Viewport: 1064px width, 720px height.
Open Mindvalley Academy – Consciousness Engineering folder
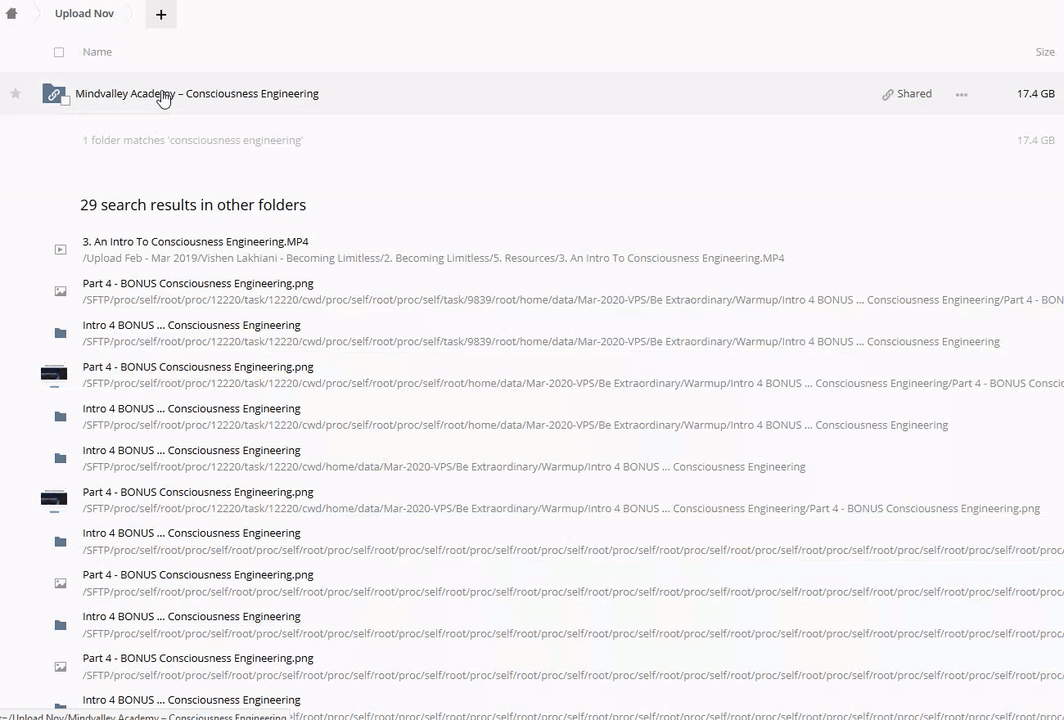tap(197, 94)
